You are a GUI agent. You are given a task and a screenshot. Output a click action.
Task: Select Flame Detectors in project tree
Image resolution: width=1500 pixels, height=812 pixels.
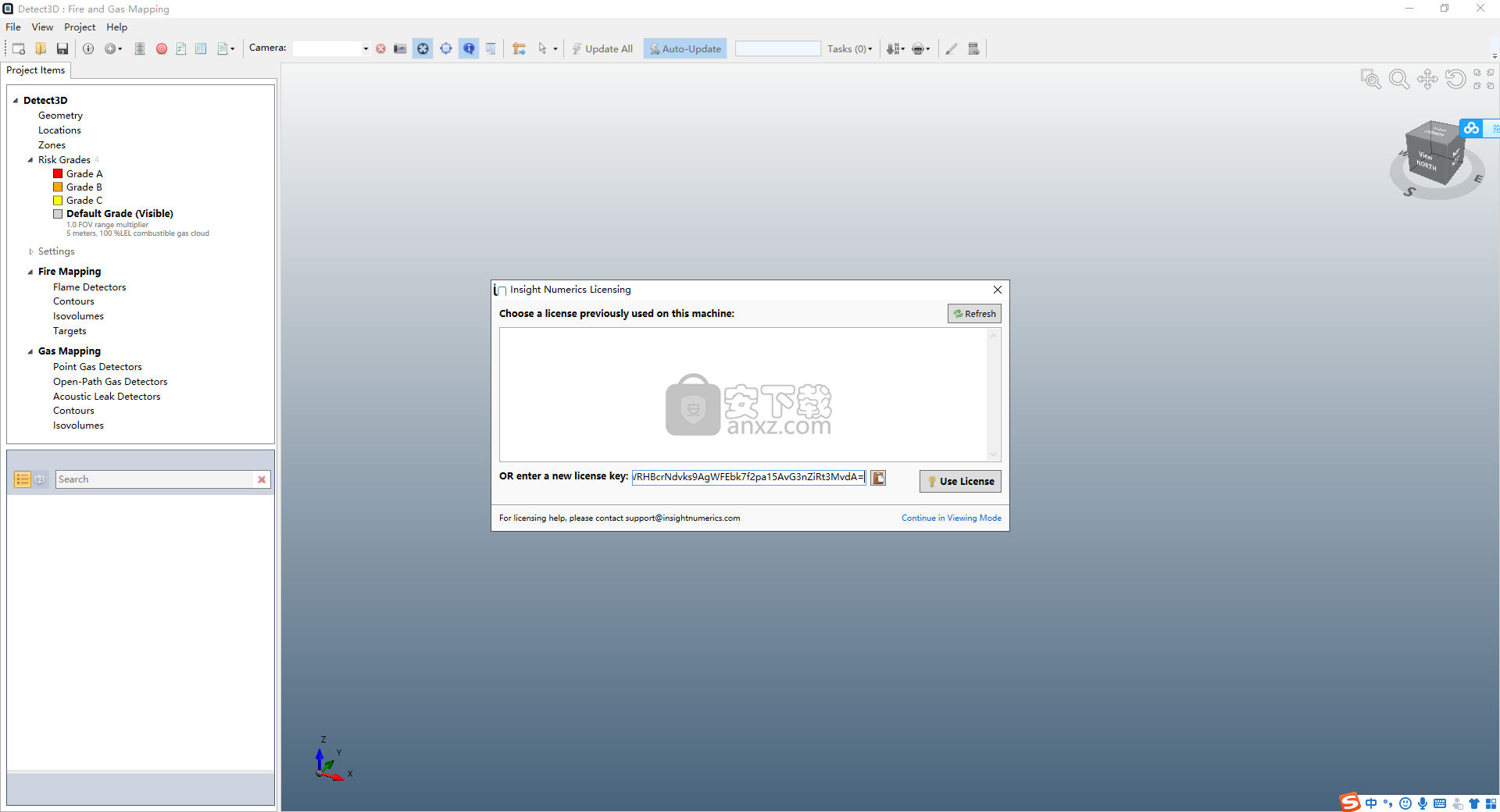pyautogui.click(x=89, y=287)
